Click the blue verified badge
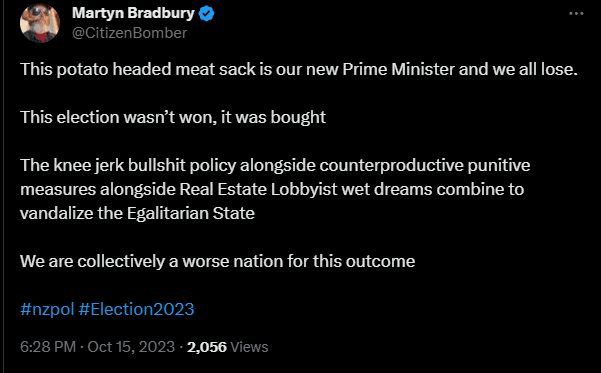This screenshot has width=601, height=373. click(207, 14)
